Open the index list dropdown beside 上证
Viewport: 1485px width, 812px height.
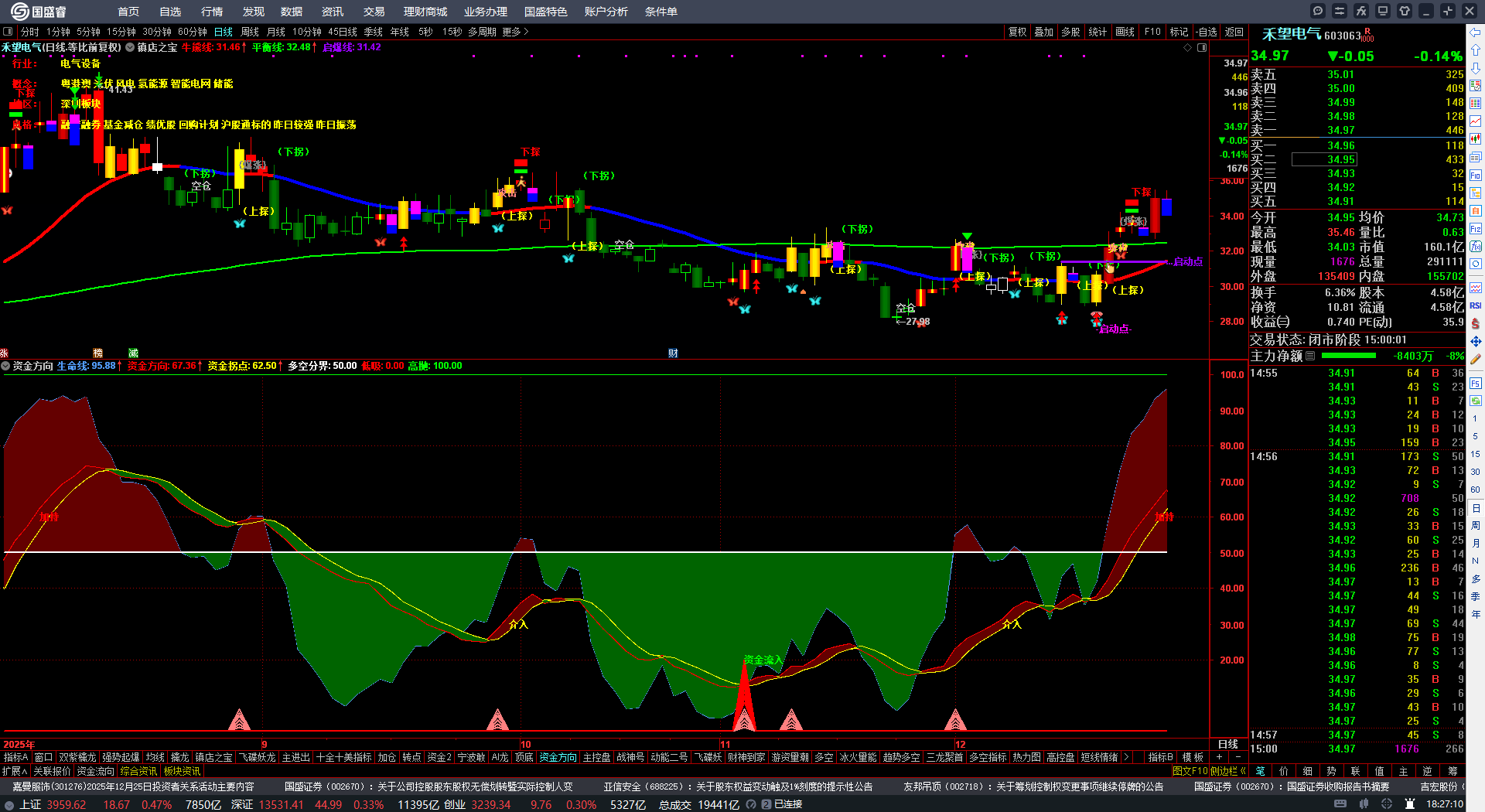click(x=9, y=804)
